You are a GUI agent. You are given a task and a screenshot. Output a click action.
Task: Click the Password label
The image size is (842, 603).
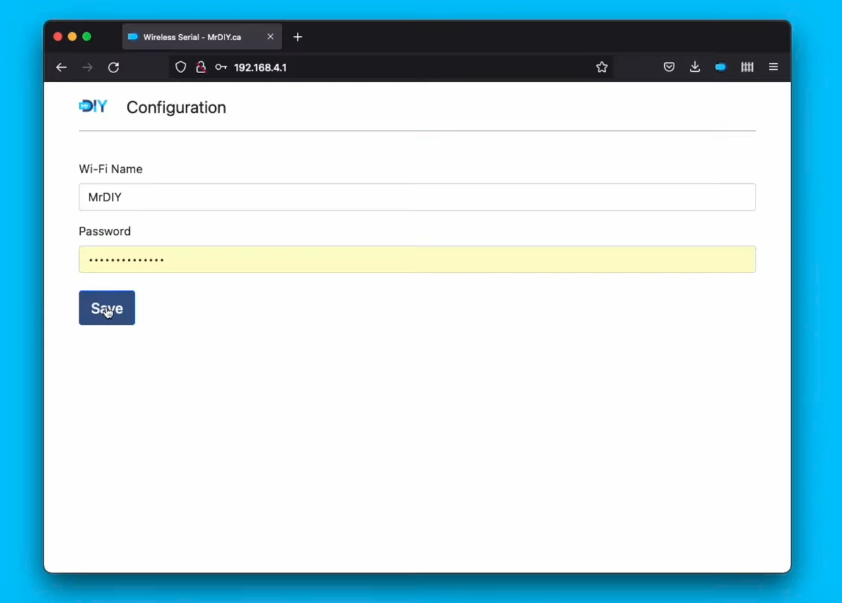click(x=105, y=231)
